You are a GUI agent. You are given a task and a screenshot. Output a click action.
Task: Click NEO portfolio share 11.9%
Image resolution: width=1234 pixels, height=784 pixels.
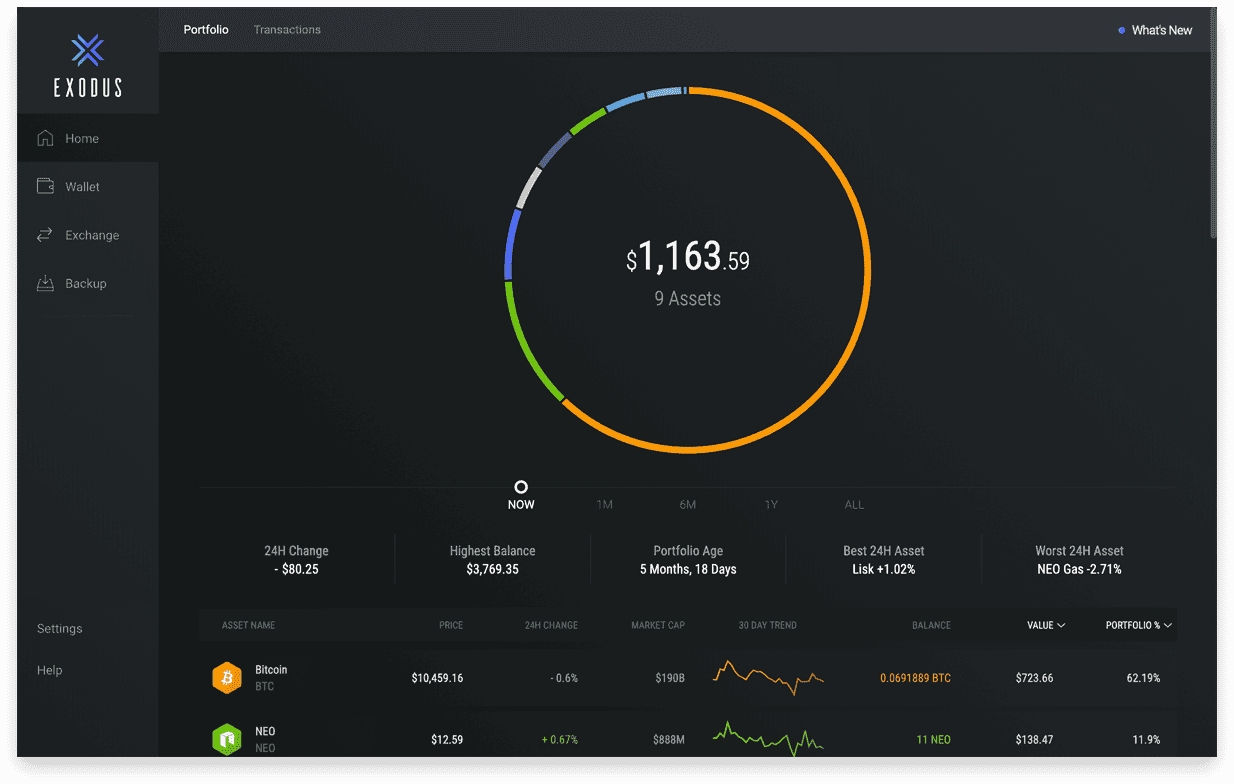(1147, 740)
